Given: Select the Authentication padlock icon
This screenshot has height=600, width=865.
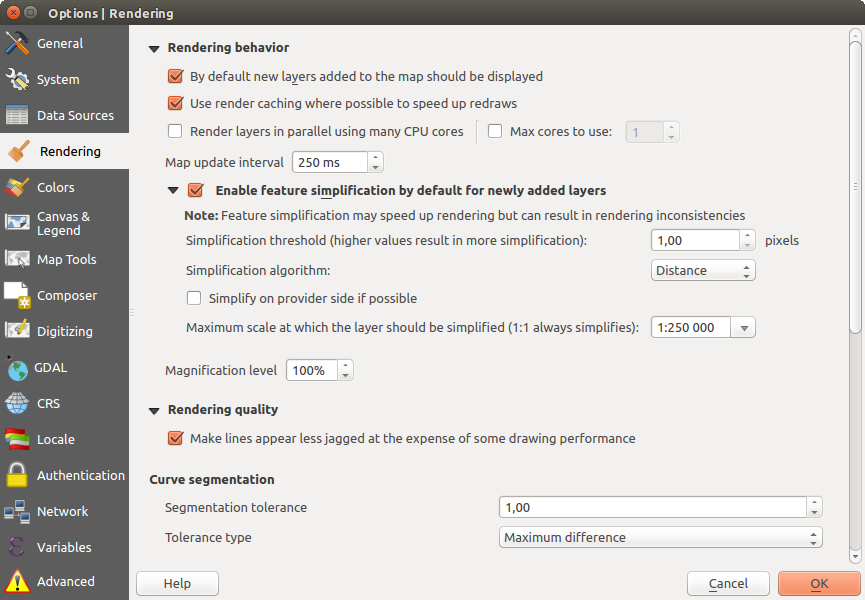Looking at the screenshot, I should tap(18, 476).
